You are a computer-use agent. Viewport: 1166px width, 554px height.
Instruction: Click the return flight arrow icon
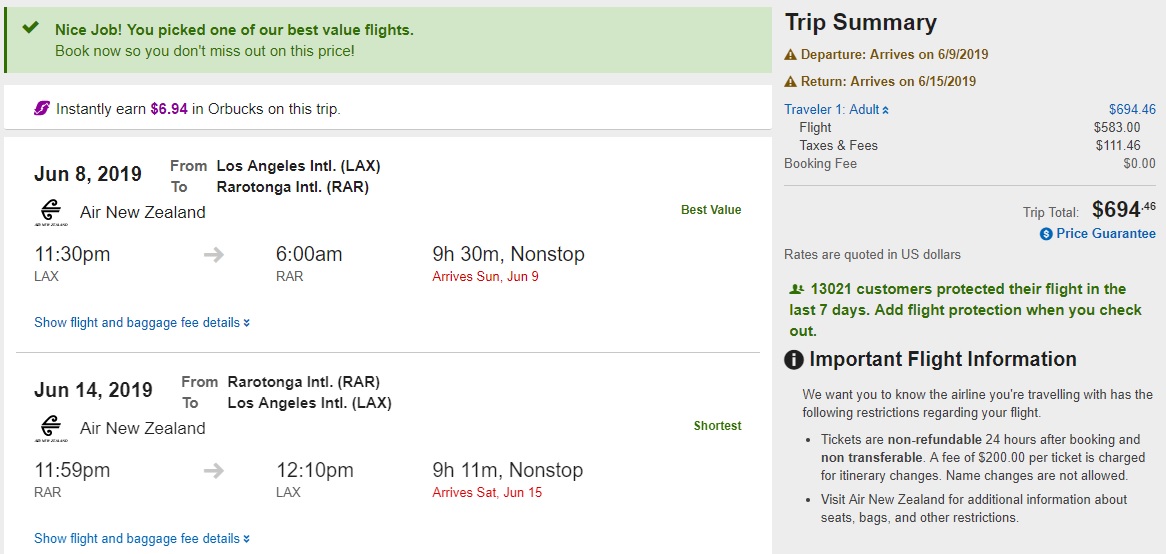pos(214,470)
